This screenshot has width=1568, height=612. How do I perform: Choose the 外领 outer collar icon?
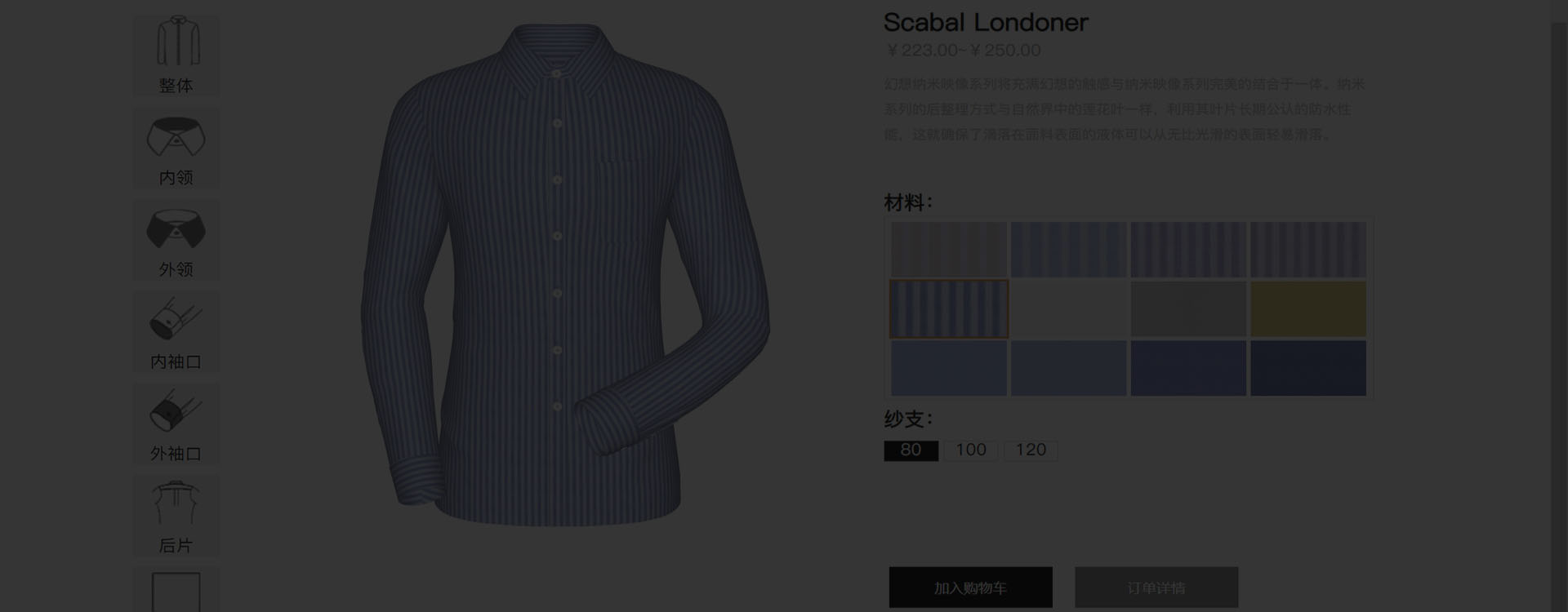tap(176, 241)
